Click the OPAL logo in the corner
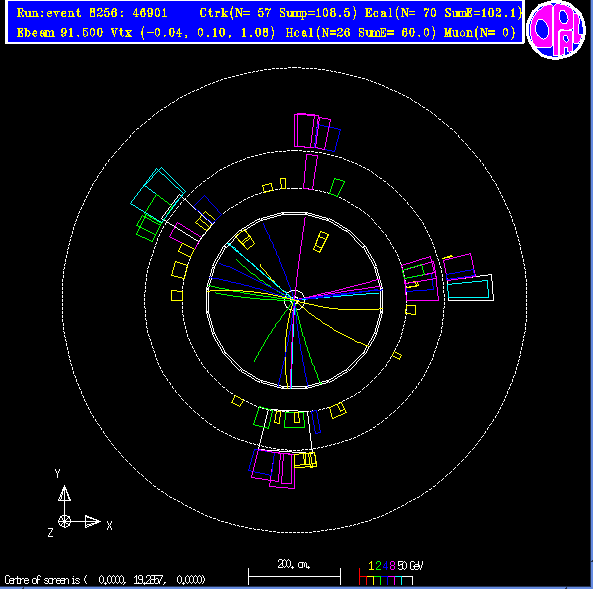 click(x=555, y=30)
